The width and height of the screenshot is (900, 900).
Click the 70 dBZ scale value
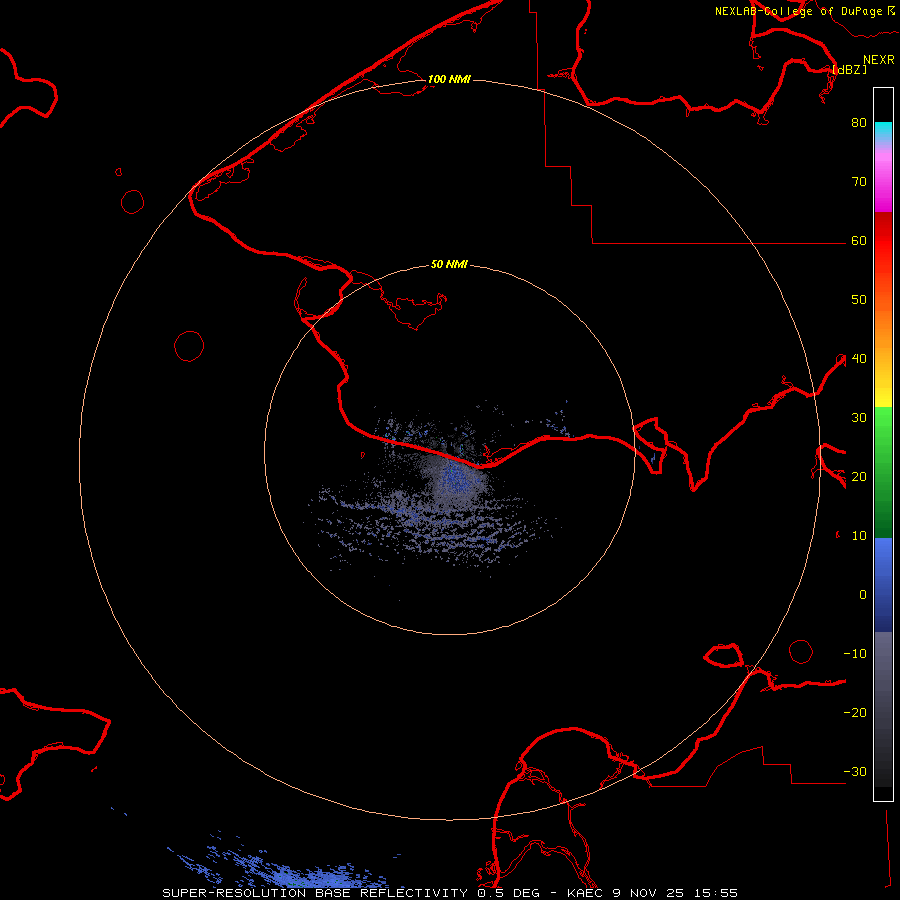[859, 181]
